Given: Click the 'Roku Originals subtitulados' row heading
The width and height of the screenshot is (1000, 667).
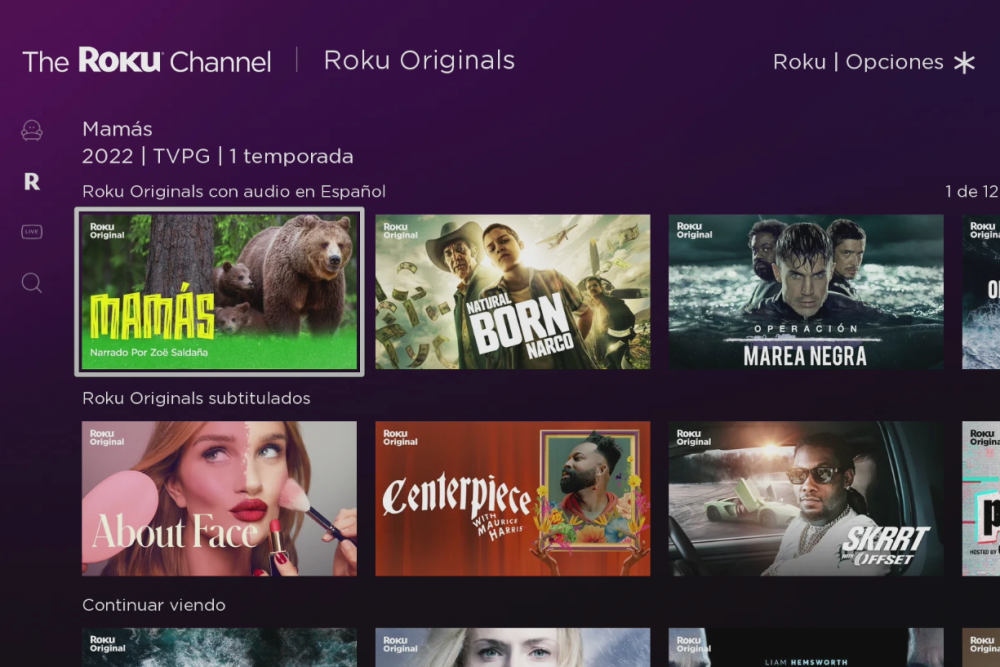Looking at the screenshot, I should tap(196, 399).
